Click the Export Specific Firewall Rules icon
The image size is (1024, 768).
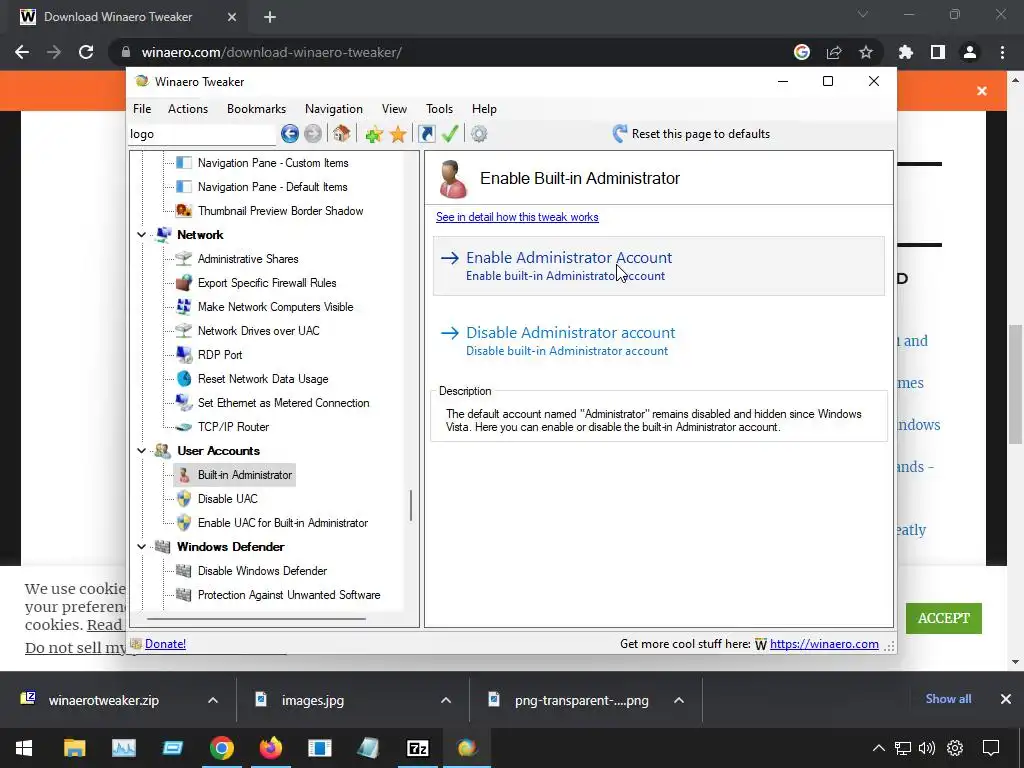[x=184, y=283]
